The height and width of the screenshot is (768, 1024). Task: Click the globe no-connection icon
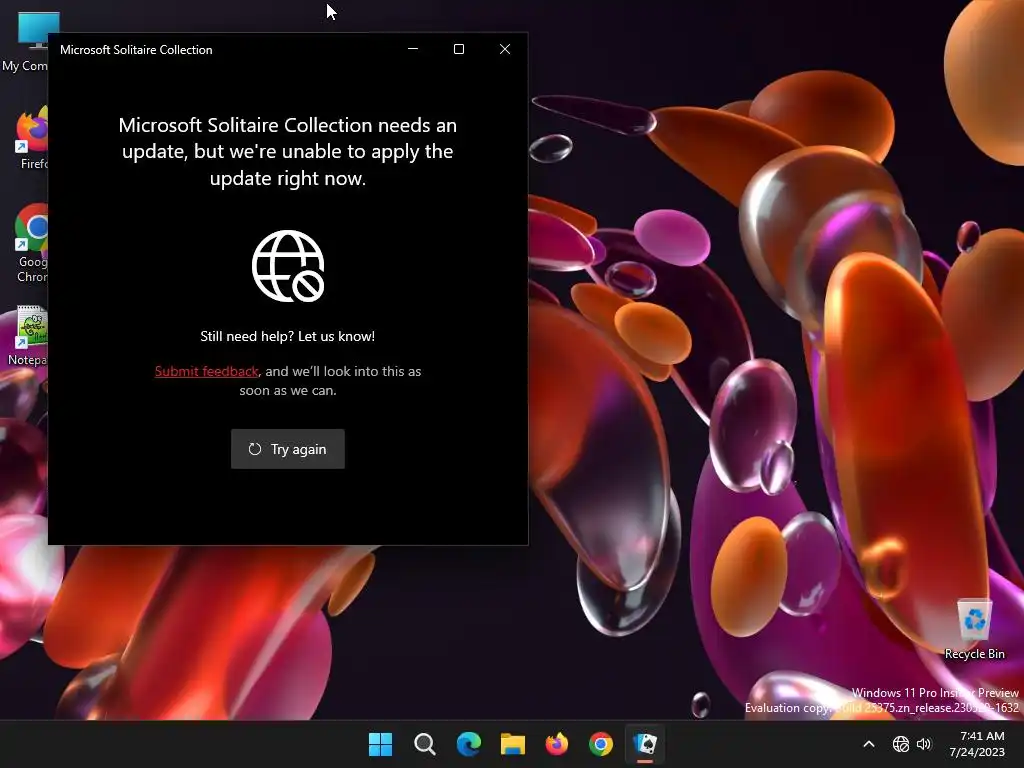[288, 266]
